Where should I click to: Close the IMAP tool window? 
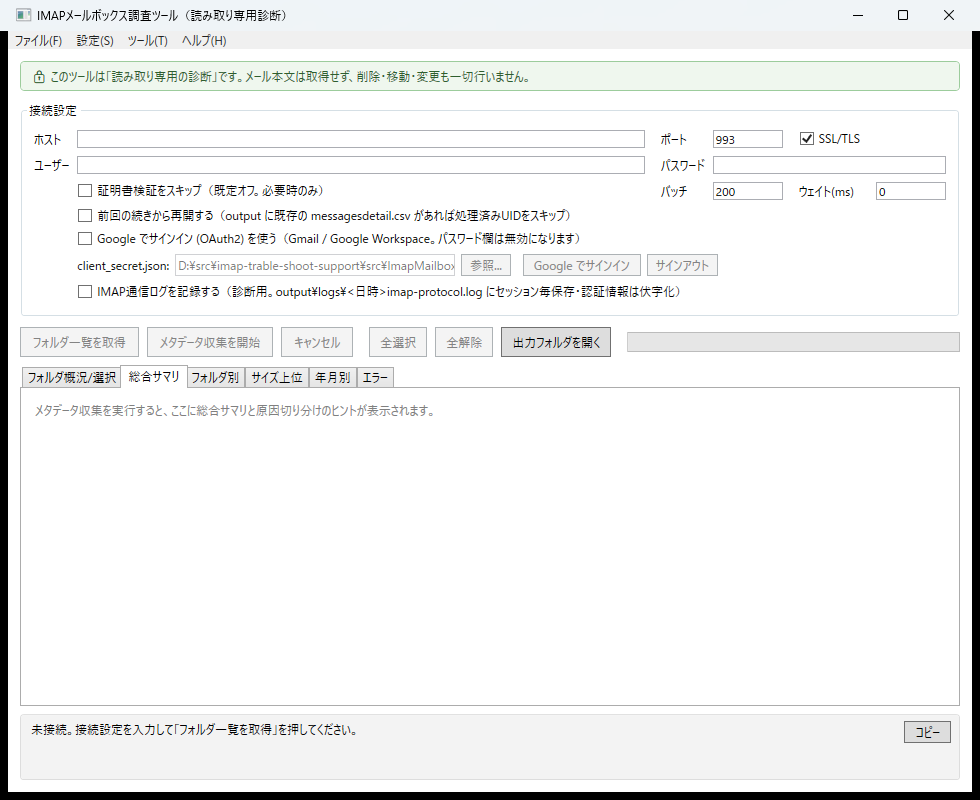949,15
